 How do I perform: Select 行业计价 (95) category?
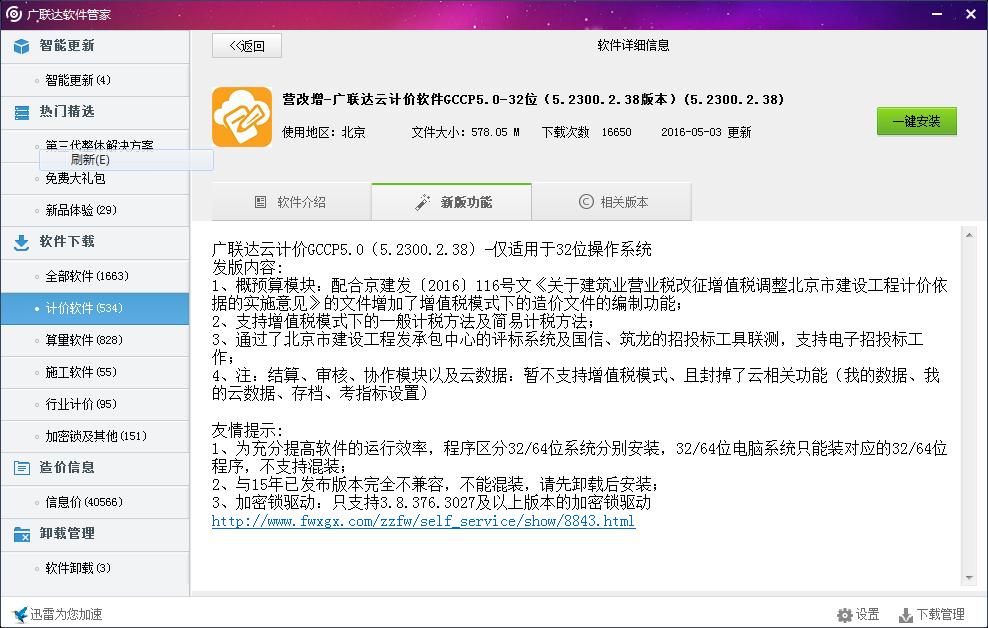pos(95,404)
